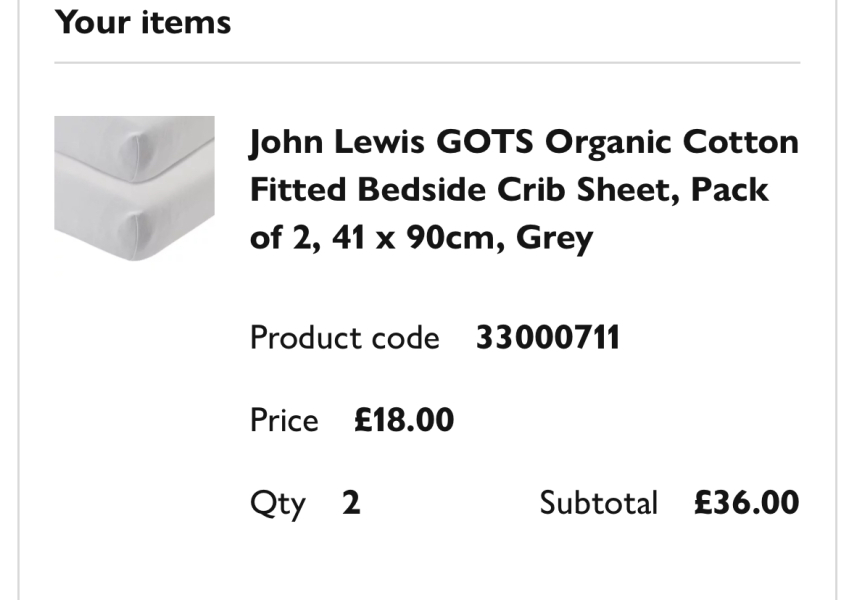Click the divider line below "Your items"
The height and width of the screenshot is (600, 849).
click(x=427, y=63)
